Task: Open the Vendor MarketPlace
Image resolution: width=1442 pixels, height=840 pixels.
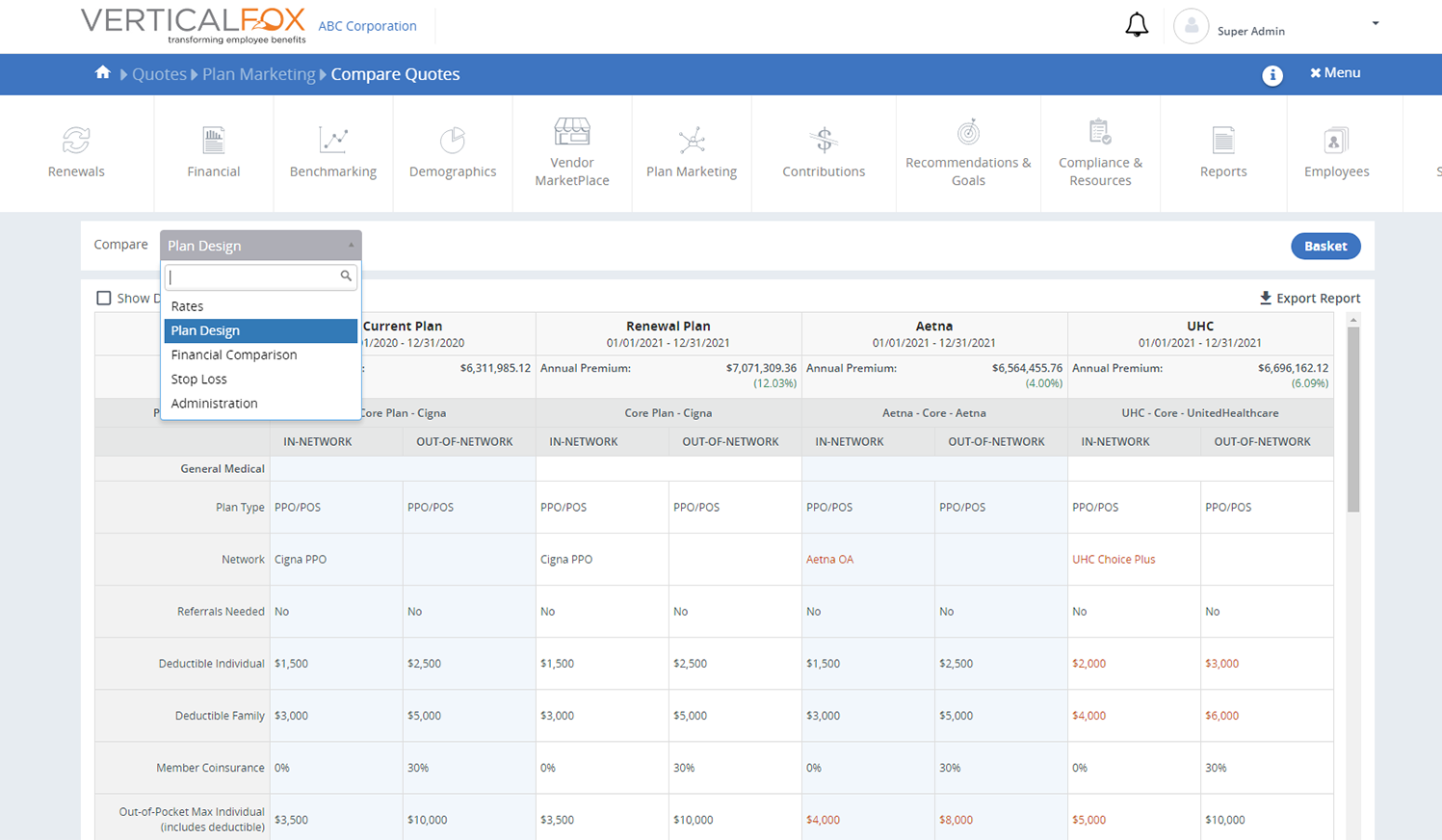Action: pyautogui.click(x=571, y=149)
